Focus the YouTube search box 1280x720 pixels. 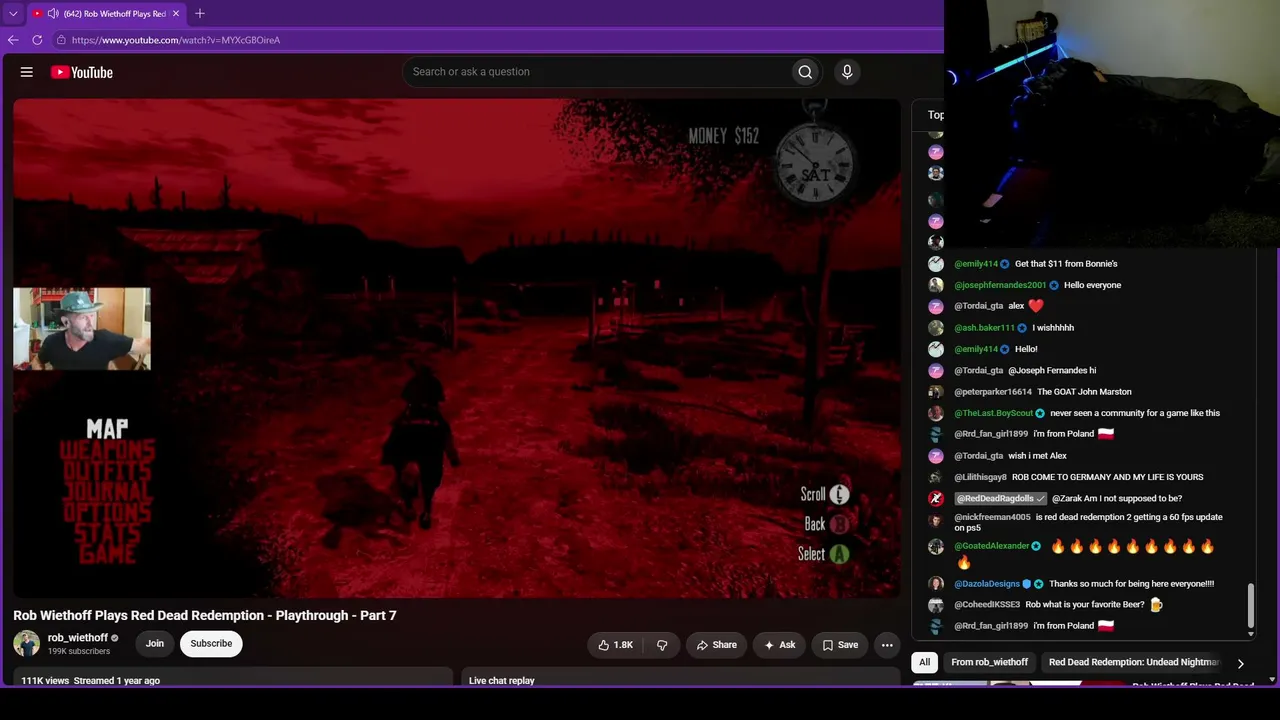pyautogui.click(x=597, y=72)
